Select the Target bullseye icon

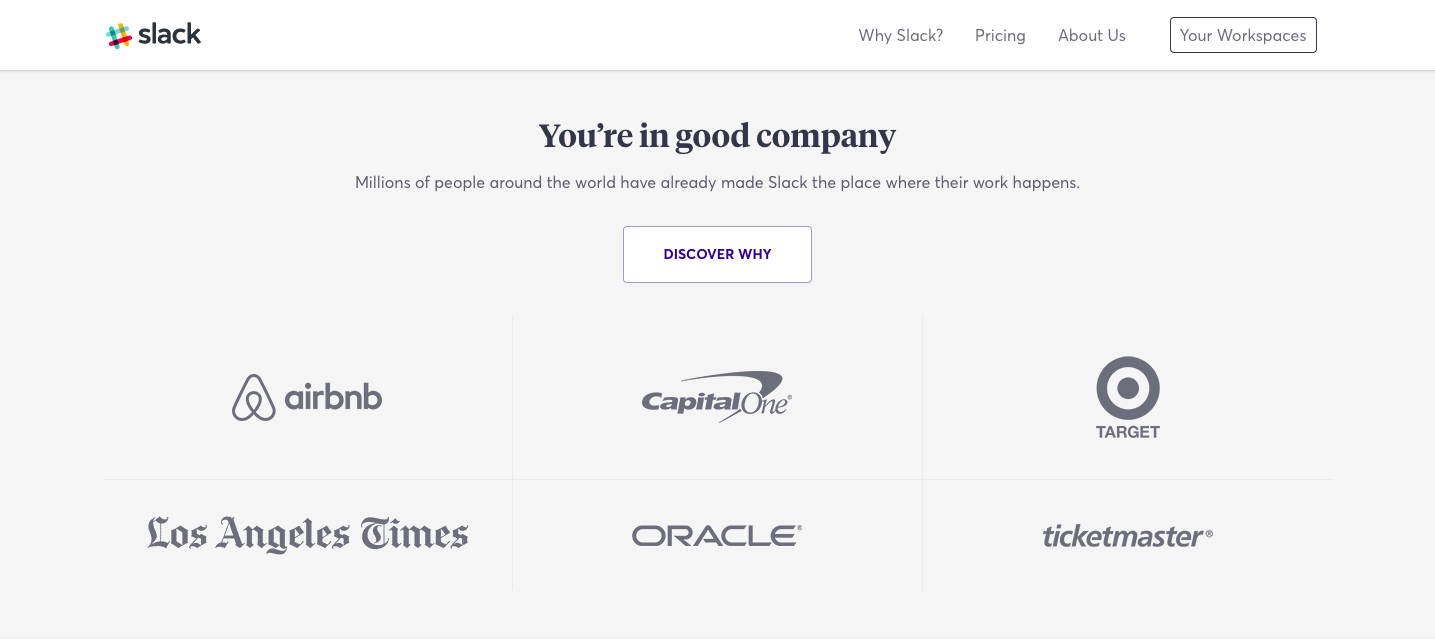coord(1127,388)
